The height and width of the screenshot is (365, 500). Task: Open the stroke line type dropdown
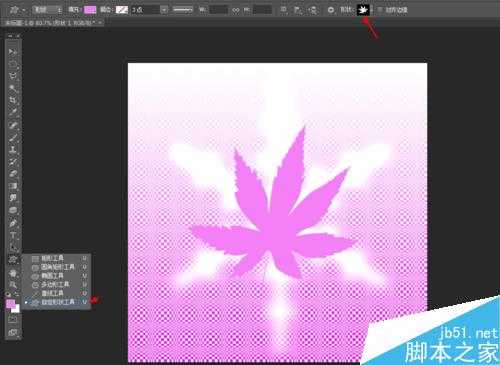point(183,10)
